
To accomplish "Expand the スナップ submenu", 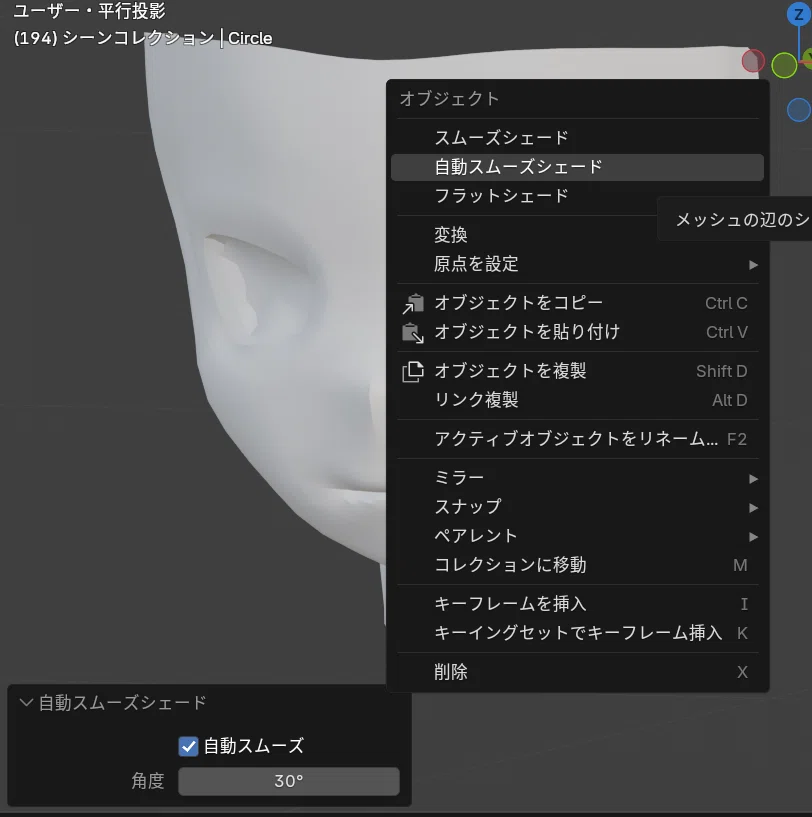I will click(x=577, y=507).
